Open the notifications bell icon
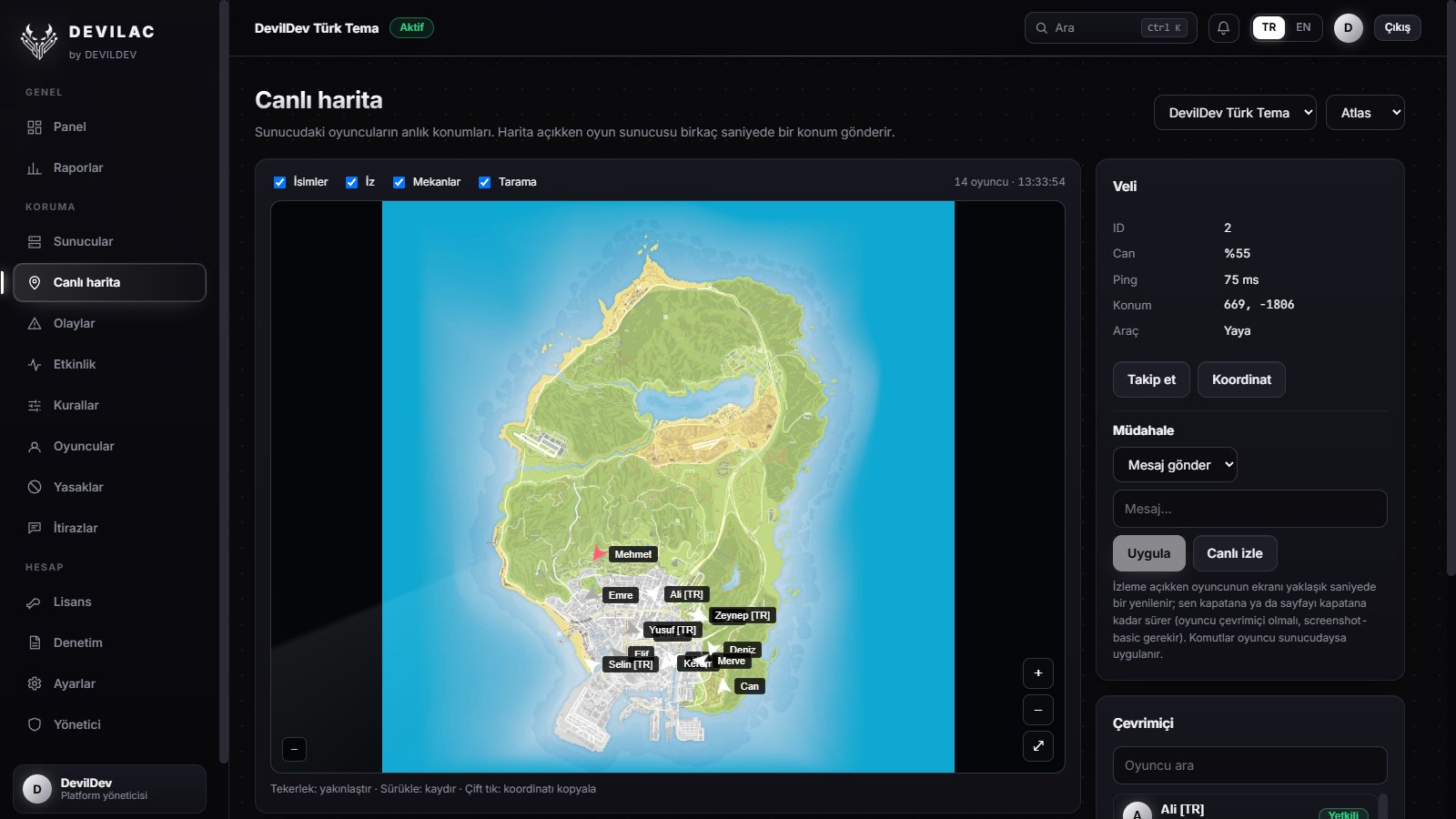Image resolution: width=1456 pixels, height=819 pixels. (1223, 28)
